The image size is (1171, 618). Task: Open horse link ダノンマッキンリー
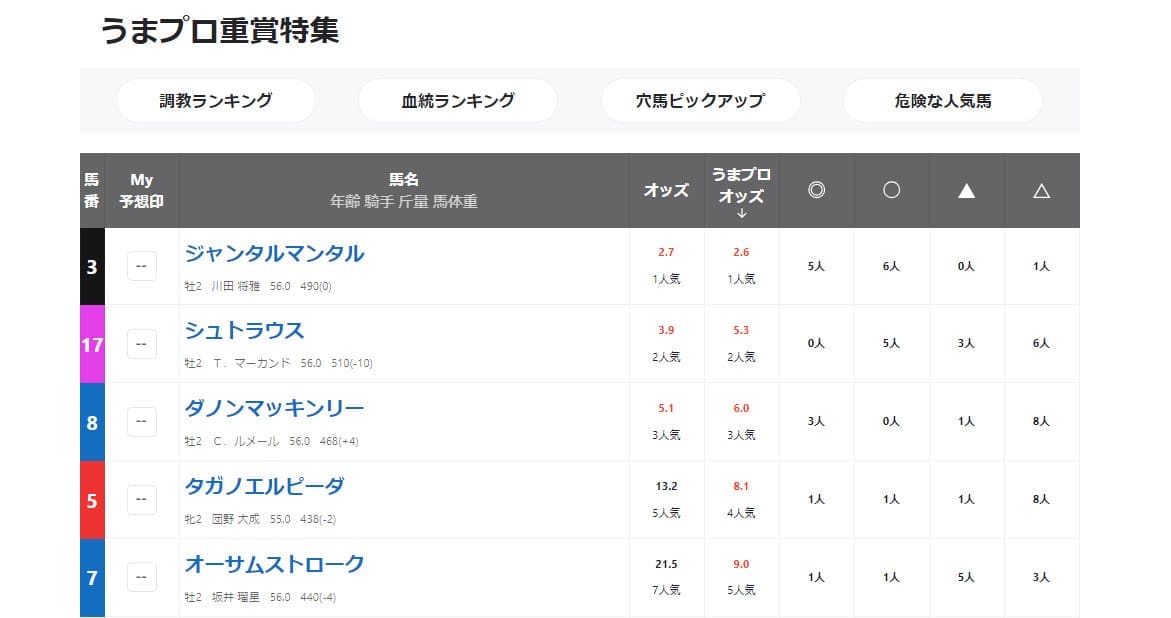tap(274, 408)
